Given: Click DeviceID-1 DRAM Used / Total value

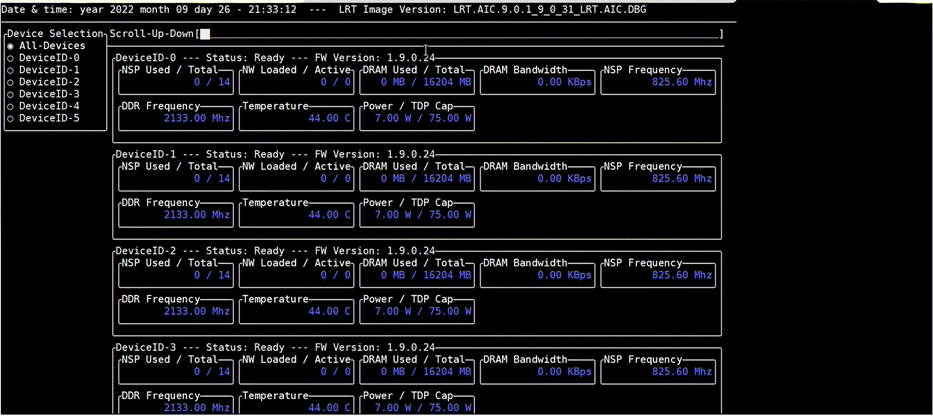Looking at the screenshot, I should (426, 179).
